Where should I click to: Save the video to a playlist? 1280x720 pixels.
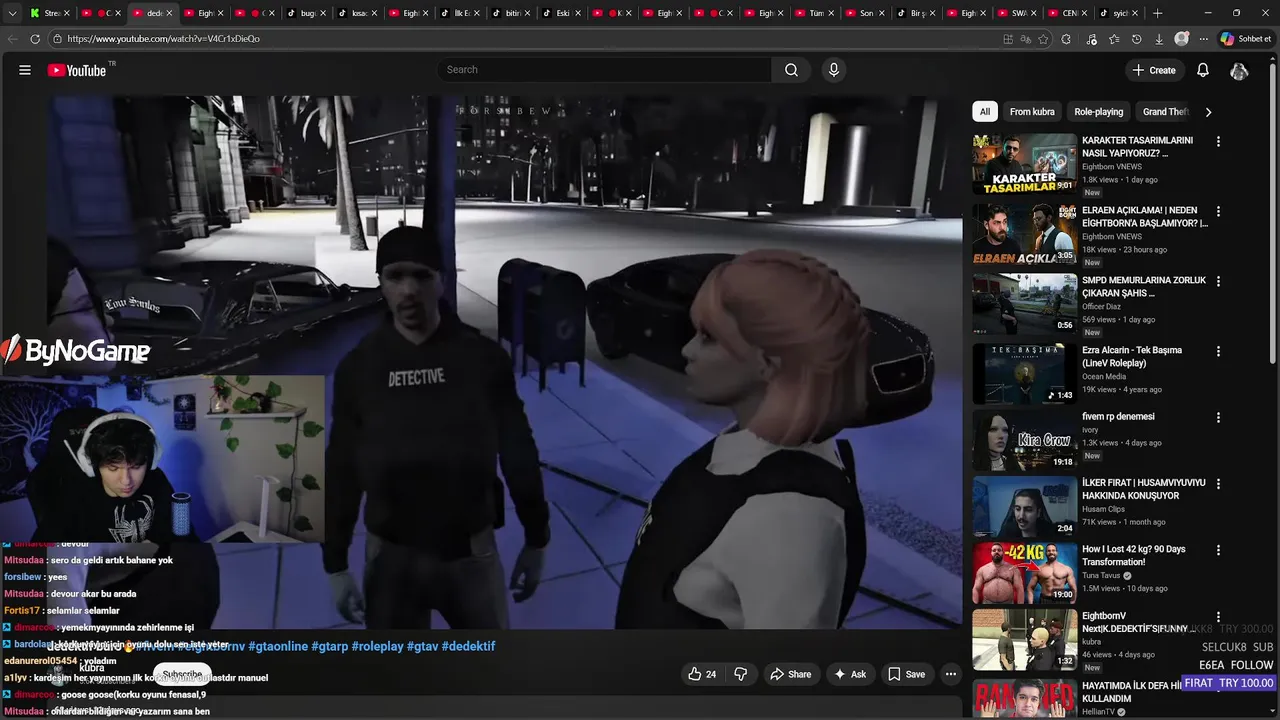(907, 674)
